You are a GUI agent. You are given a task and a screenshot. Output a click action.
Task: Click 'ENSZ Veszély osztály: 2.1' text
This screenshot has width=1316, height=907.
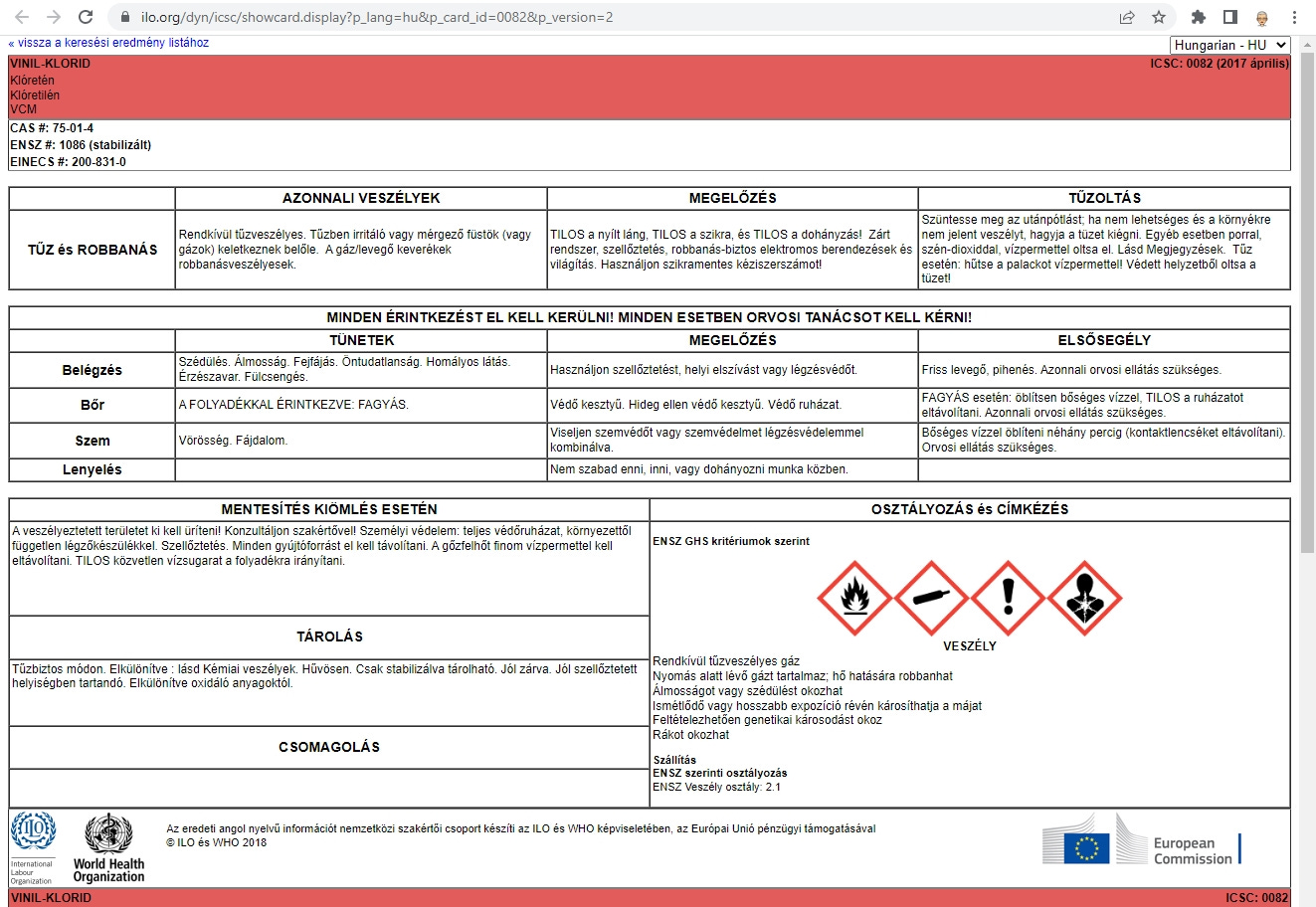coord(717,787)
